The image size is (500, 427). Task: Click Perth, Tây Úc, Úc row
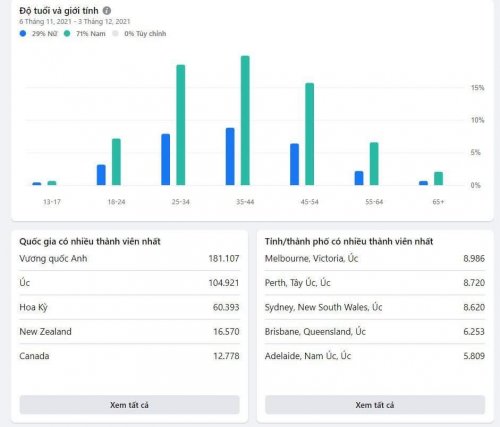coord(375,283)
